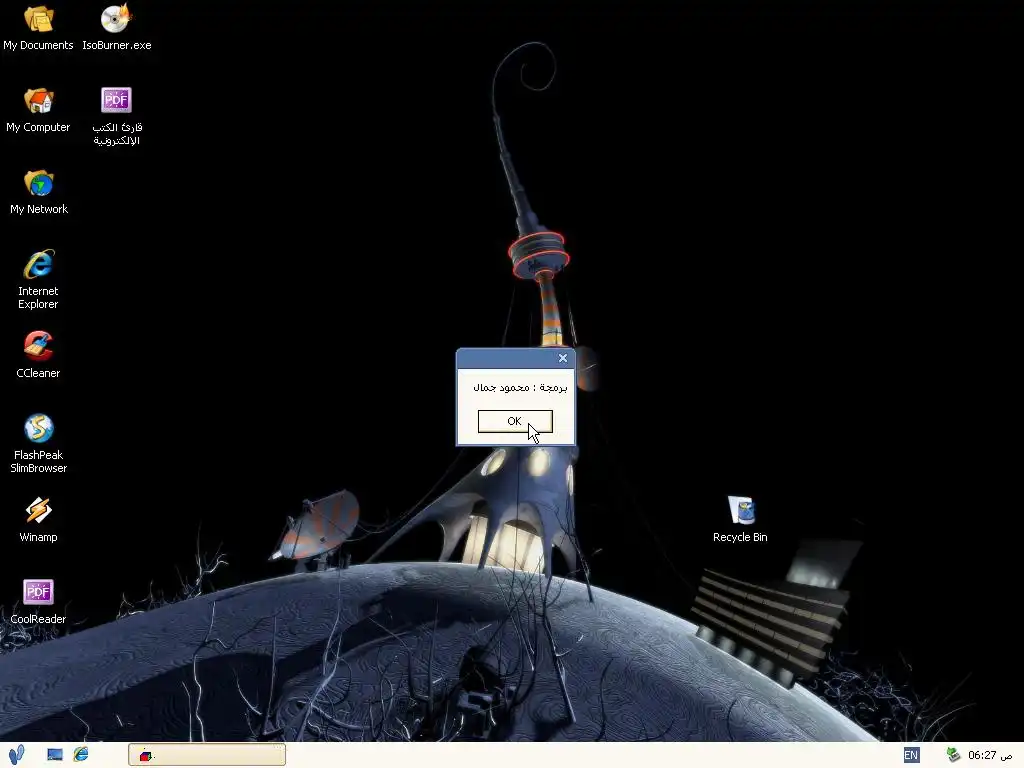Select the Recycle Bin icon
Viewport: 1024px width, 768px height.
click(740, 520)
